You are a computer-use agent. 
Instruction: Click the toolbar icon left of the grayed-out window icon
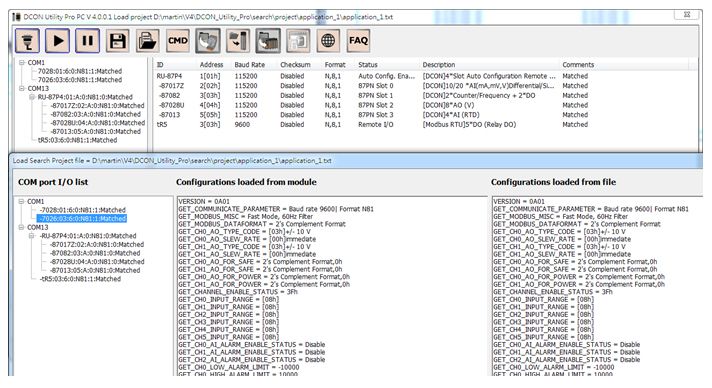pos(268,41)
